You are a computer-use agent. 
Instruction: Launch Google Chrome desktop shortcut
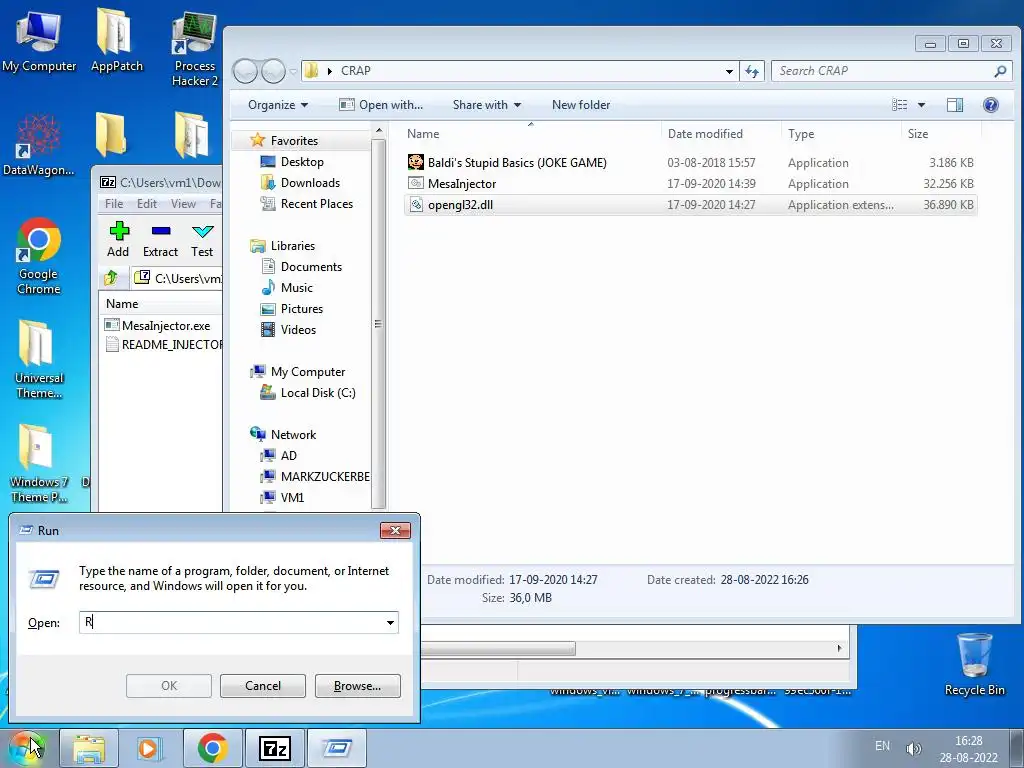point(38,255)
